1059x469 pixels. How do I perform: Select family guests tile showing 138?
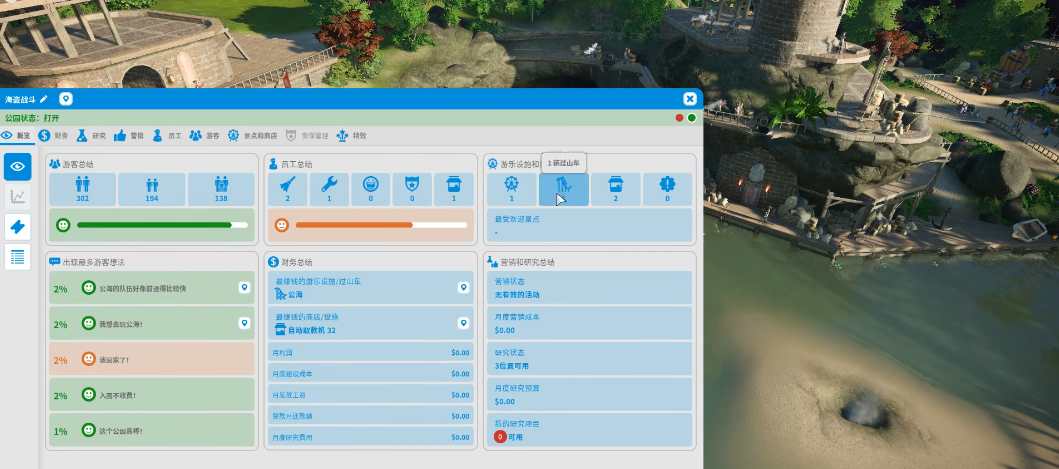[x=221, y=189]
